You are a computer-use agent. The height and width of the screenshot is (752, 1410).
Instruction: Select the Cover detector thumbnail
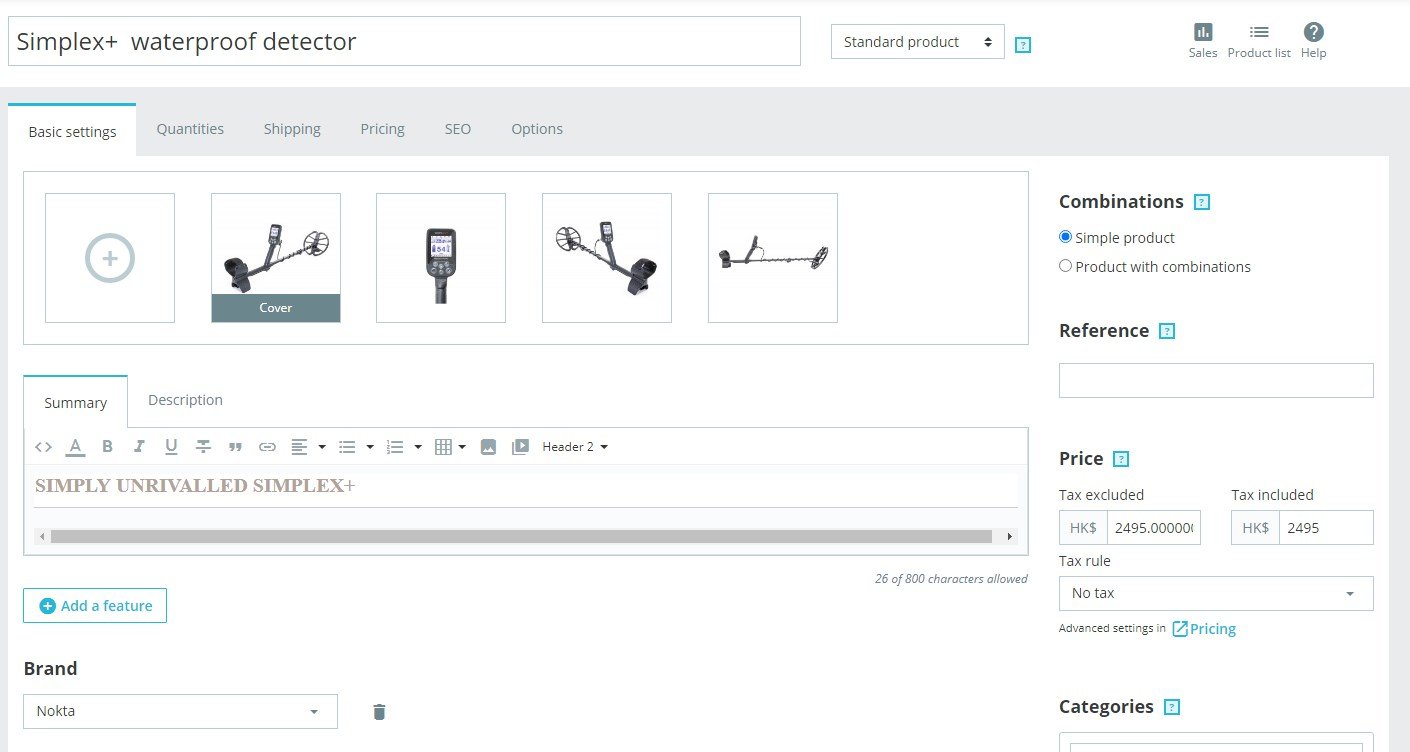(x=276, y=258)
